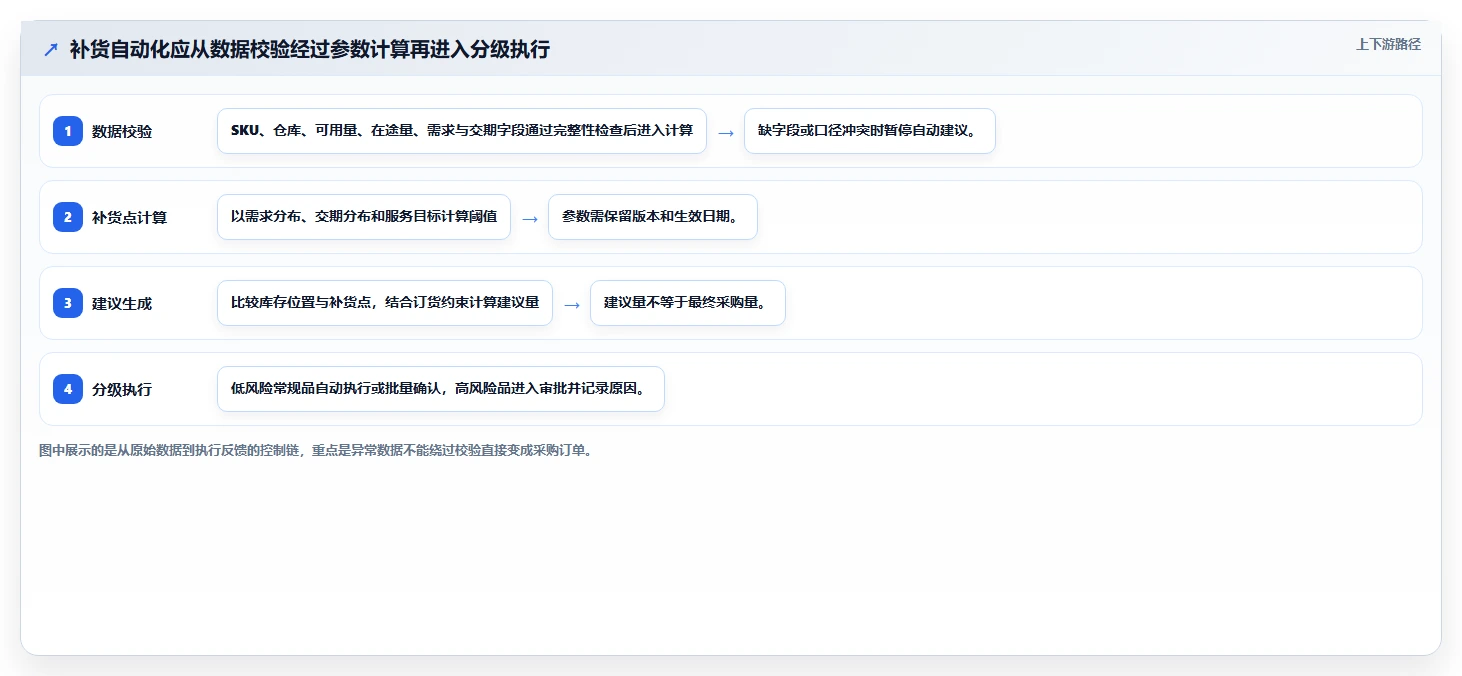Click the step 2 number badge

(x=68, y=217)
